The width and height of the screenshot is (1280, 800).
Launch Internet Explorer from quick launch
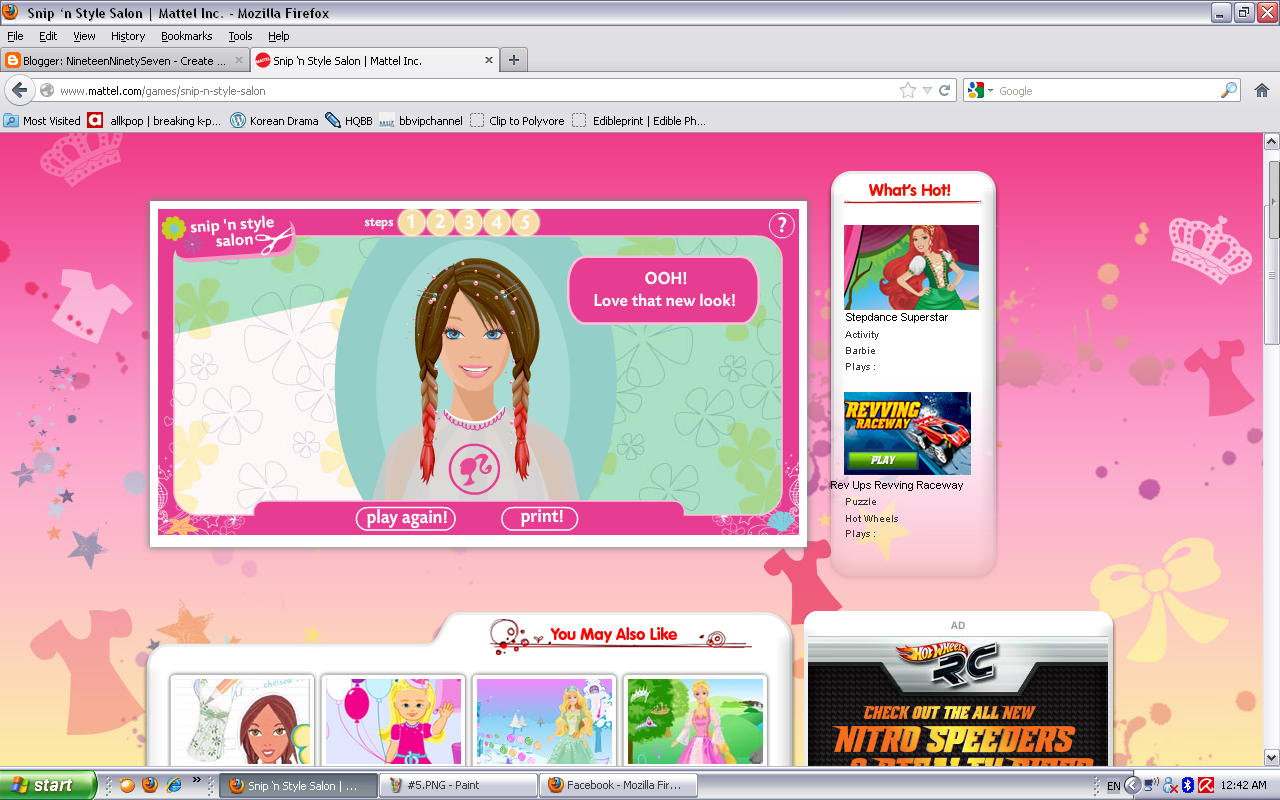point(173,785)
